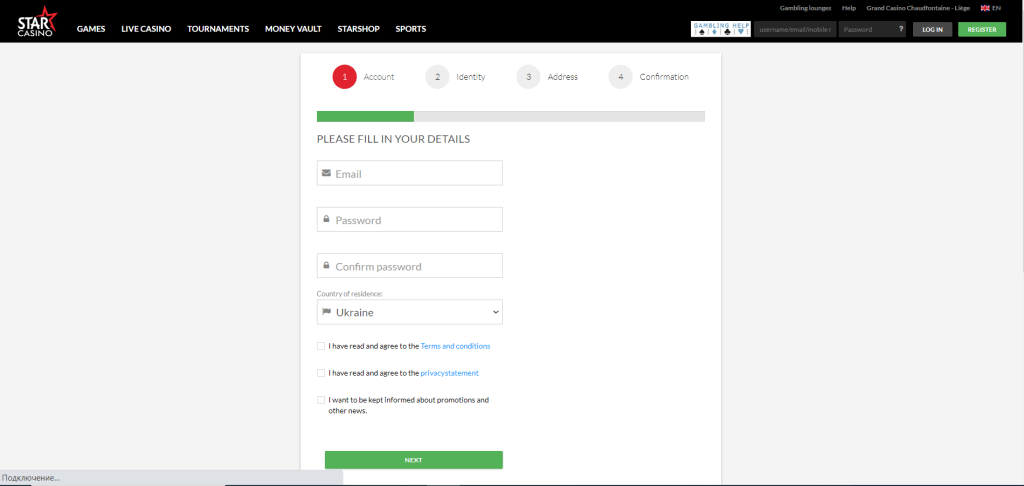
Task: Check the Terms and conditions agreement box
Action: (x=321, y=346)
